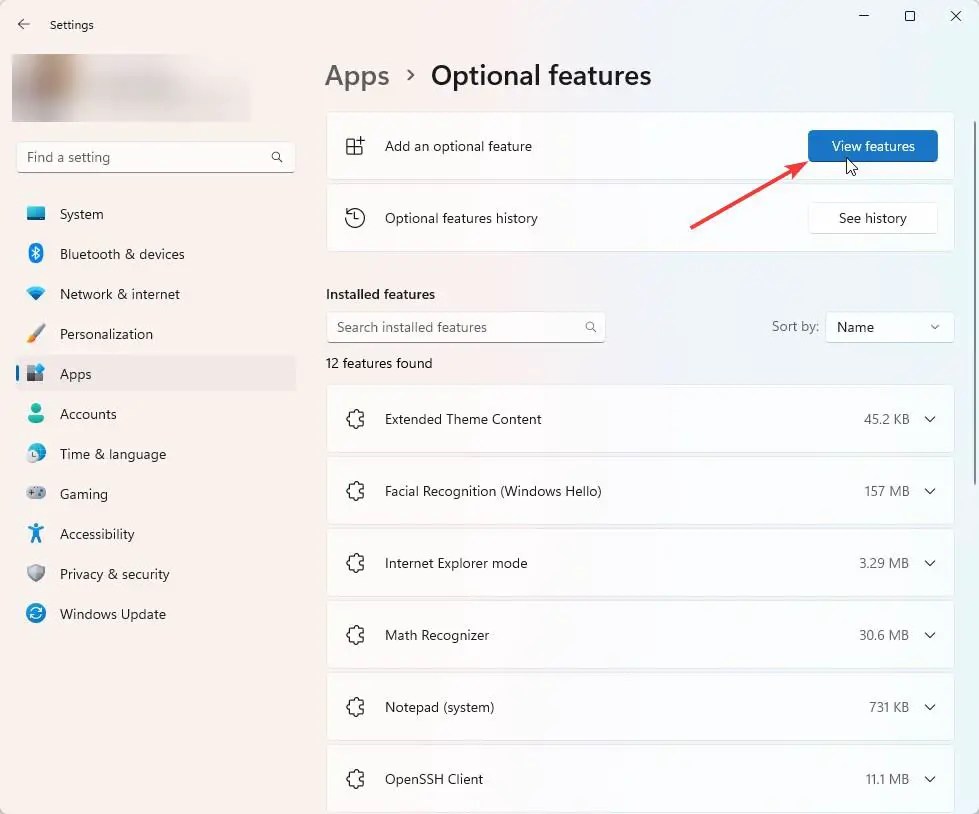Screen dimensions: 979x814
Task: Click the See history button
Action: (x=872, y=218)
